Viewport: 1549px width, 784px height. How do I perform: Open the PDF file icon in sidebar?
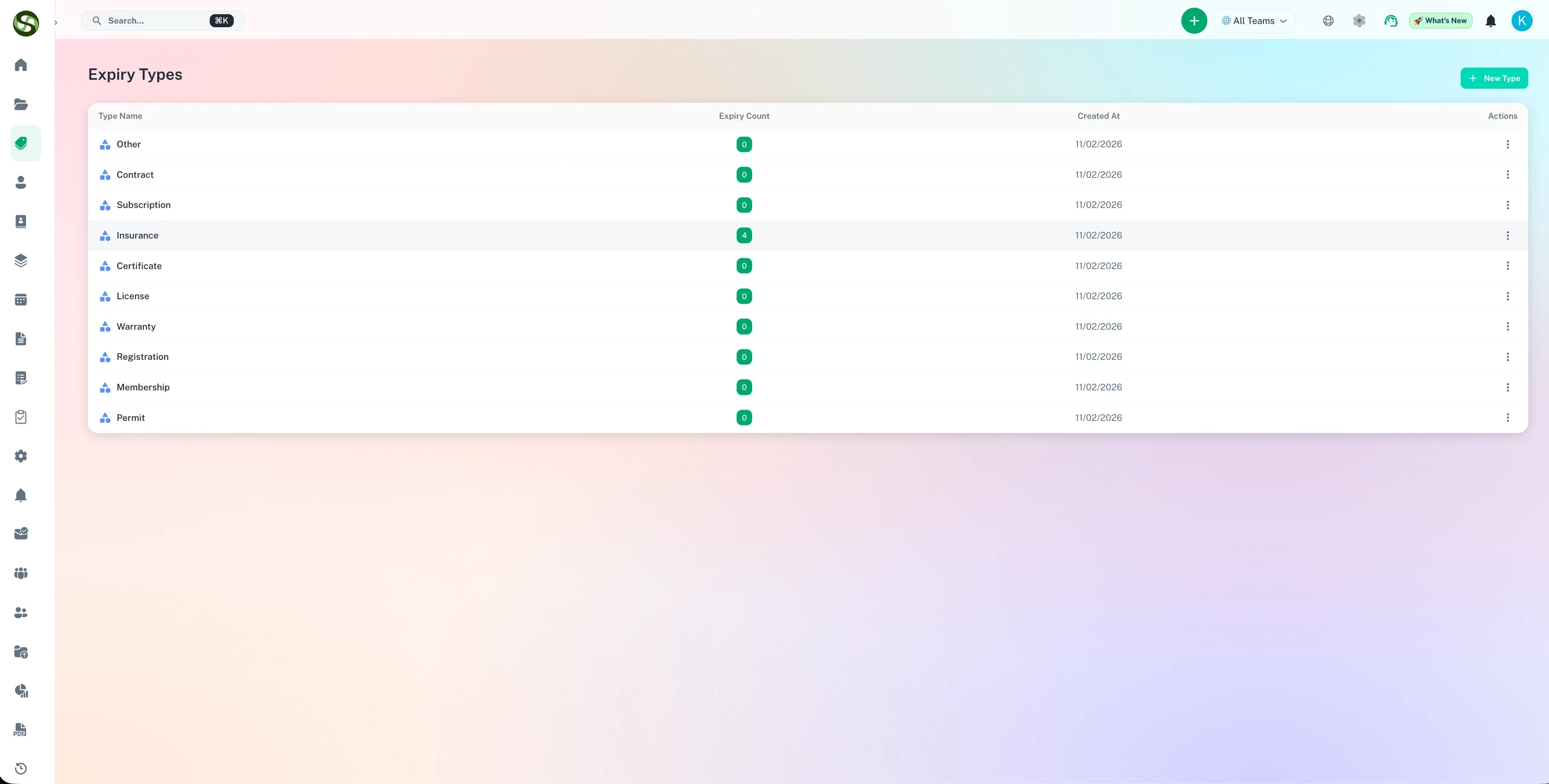(x=21, y=730)
